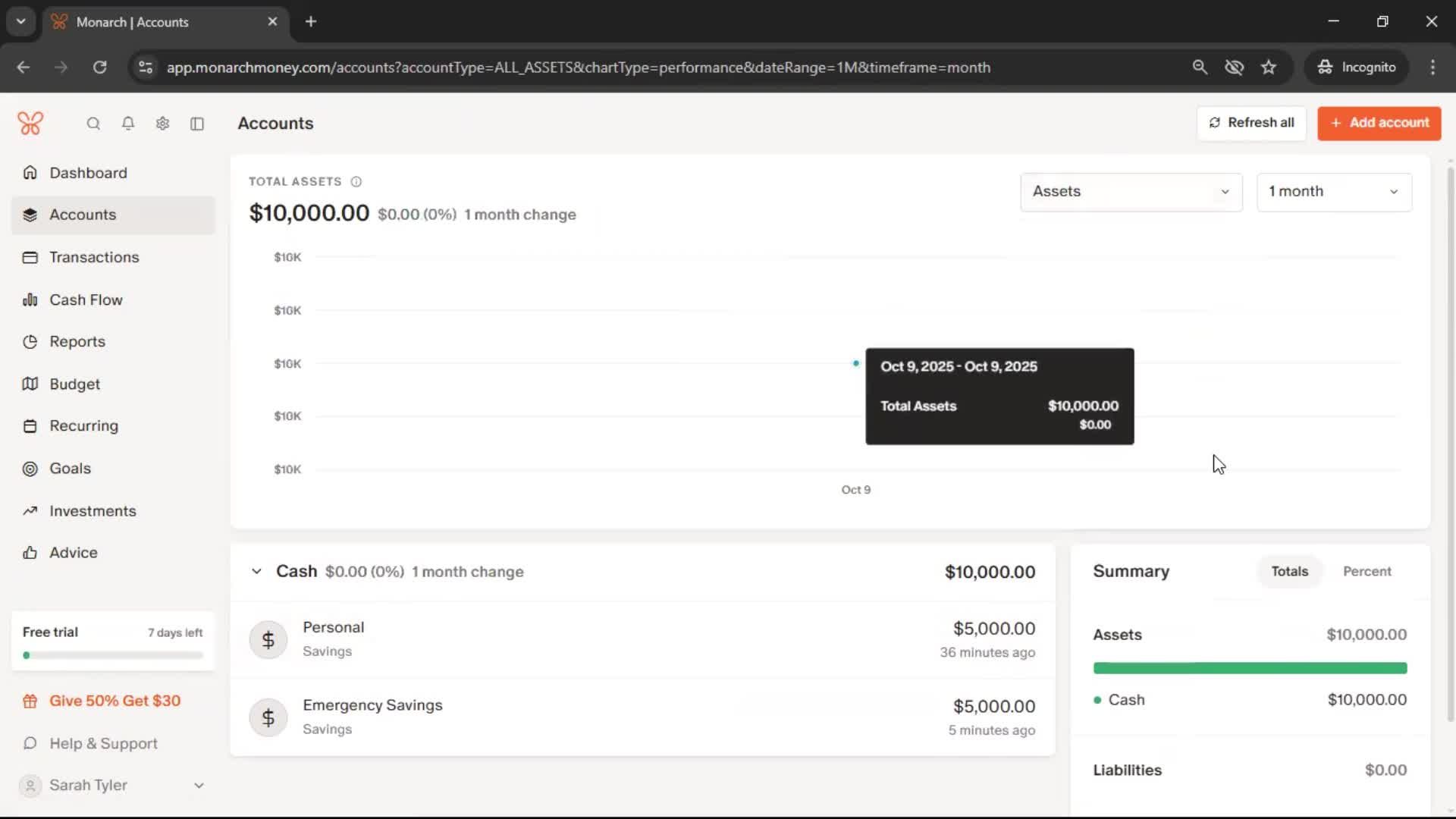1456x819 pixels.
Task: Click the Total Assets info icon
Action: pos(356,182)
